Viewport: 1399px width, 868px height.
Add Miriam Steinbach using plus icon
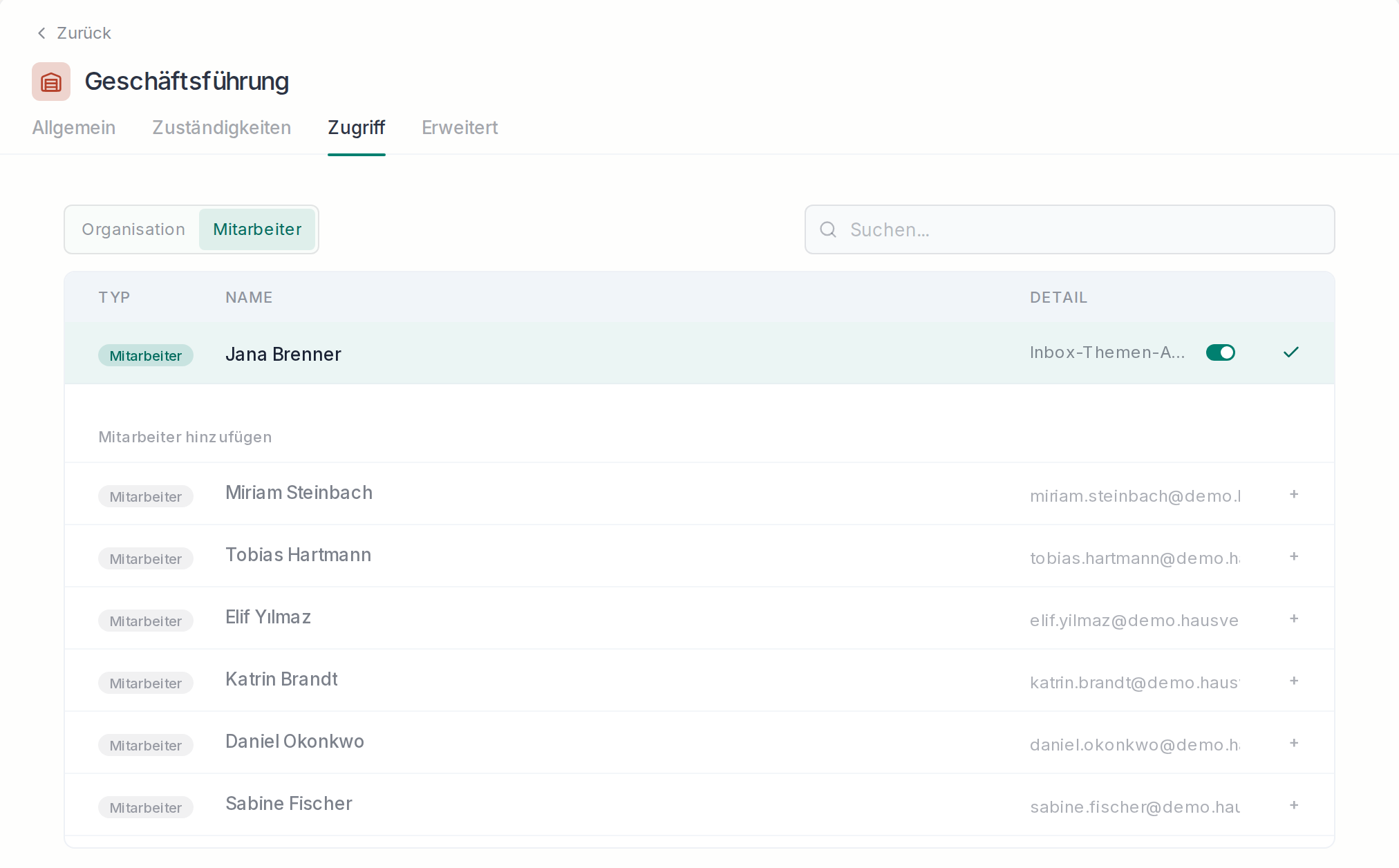(1294, 494)
